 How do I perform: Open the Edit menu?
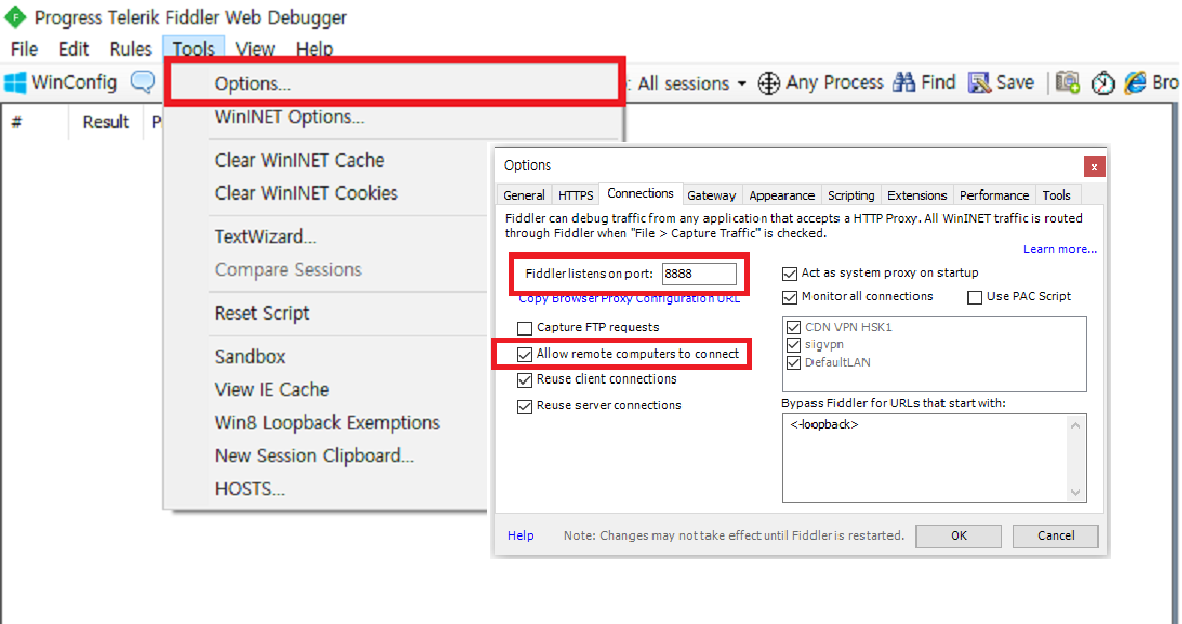tap(73, 49)
